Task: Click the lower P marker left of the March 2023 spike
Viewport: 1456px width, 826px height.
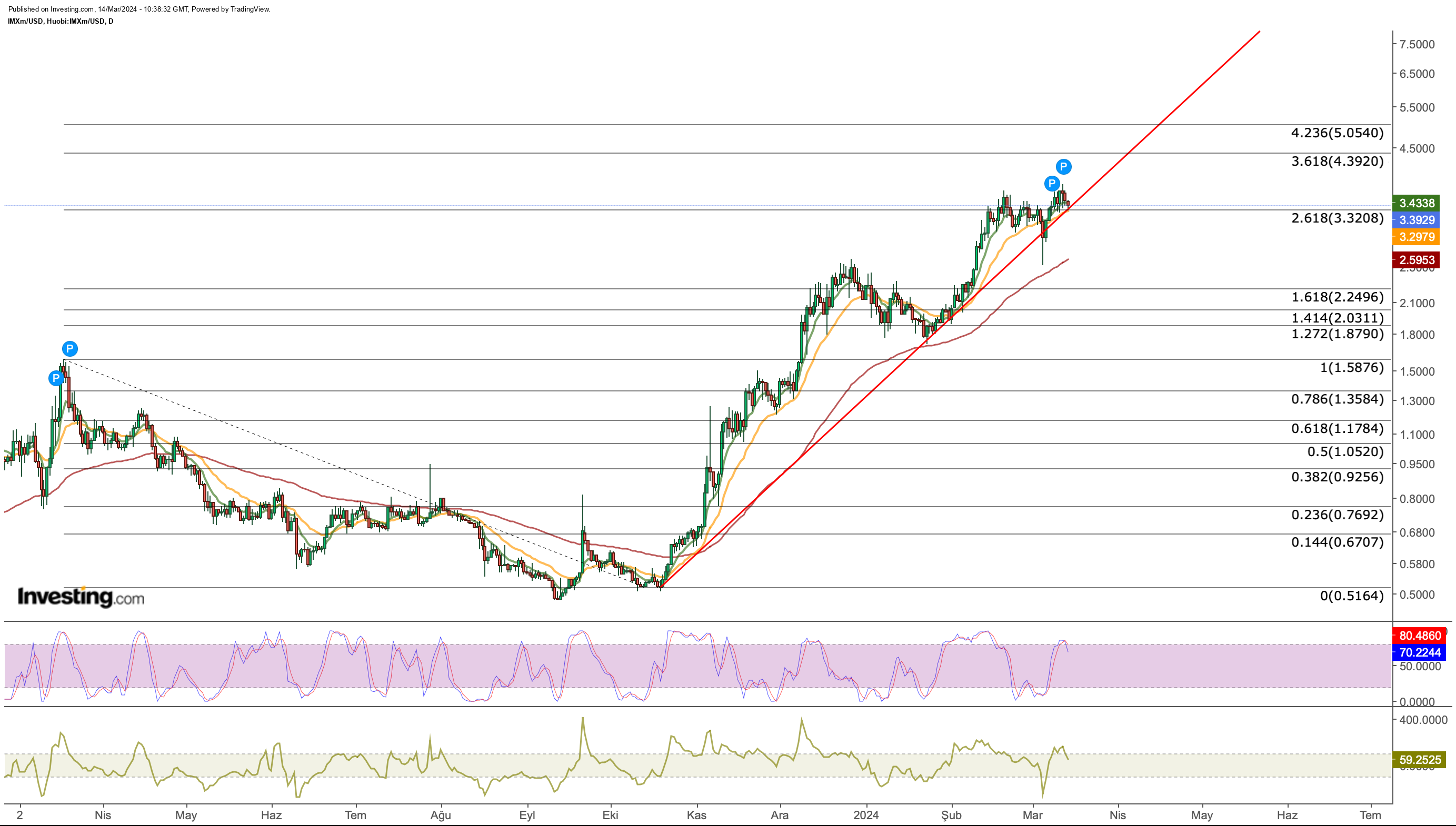Action: [x=56, y=378]
